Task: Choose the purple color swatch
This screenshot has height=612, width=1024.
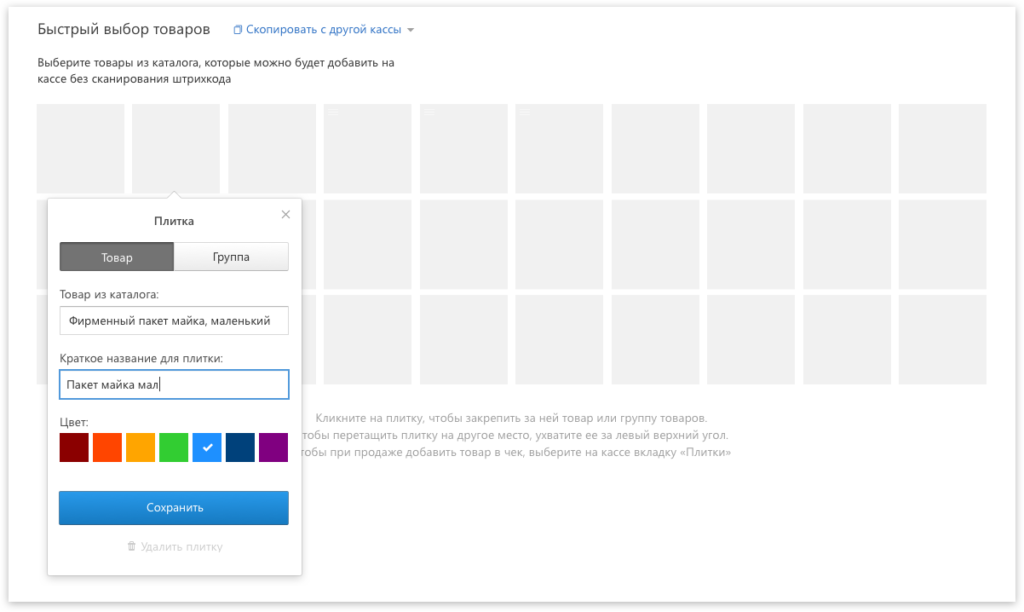Action: [x=273, y=447]
